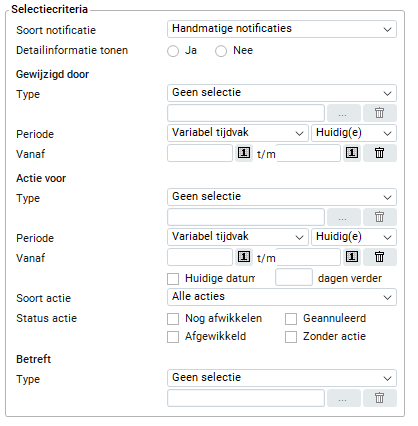The width and height of the screenshot is (418, 426).
Task: Tick the Geannuleerd status checkbox
Action: [291, 319]
